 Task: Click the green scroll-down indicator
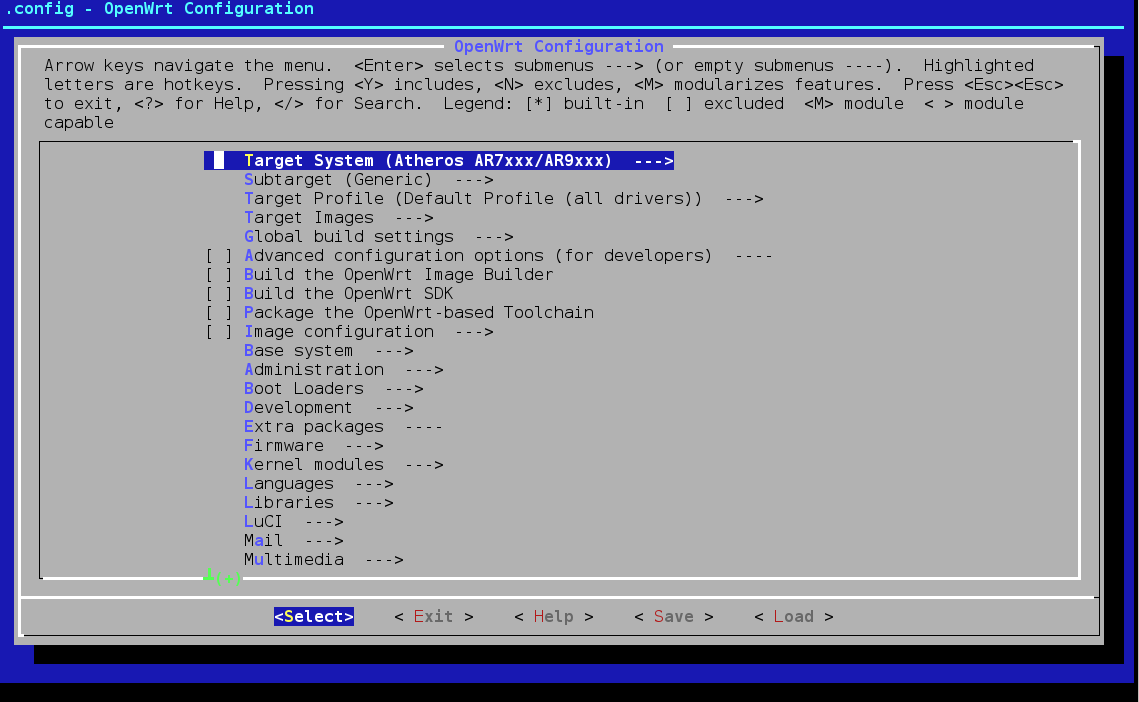222,577
